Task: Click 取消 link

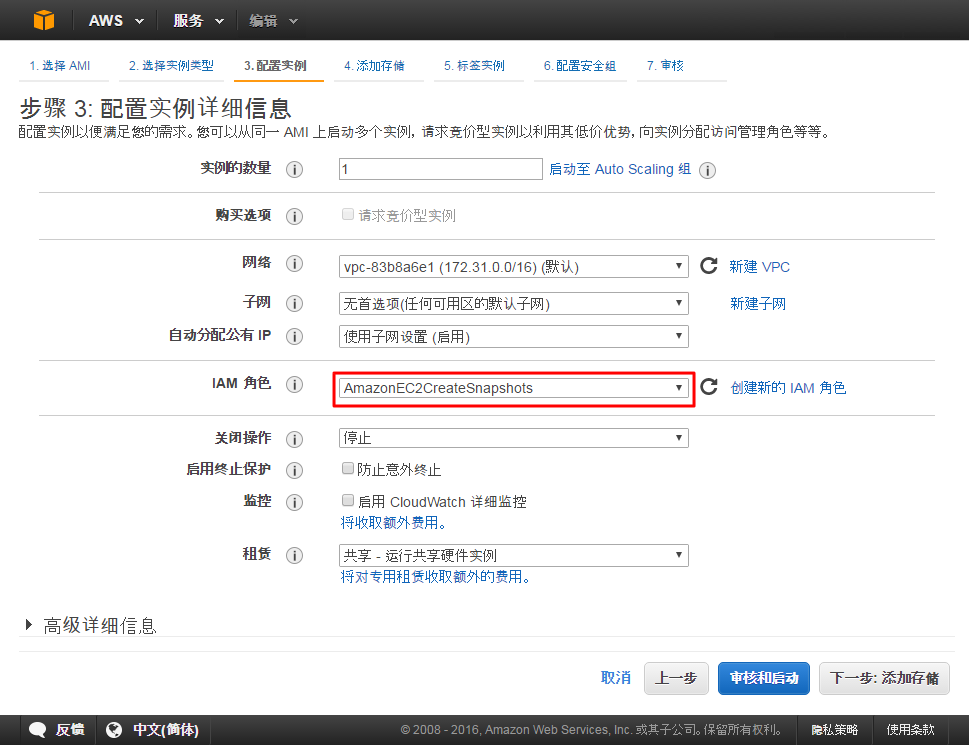Action: tap(616, 678)
